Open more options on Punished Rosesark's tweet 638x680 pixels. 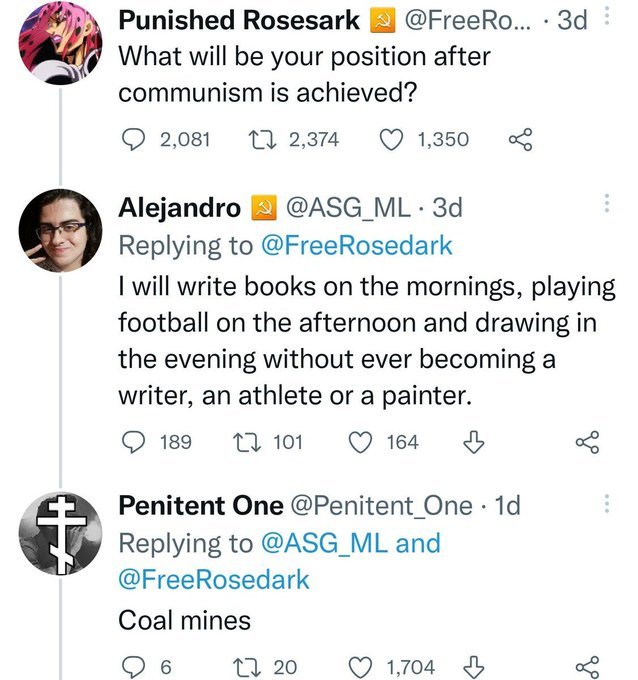pyautogui.click(x=607, y=16)
